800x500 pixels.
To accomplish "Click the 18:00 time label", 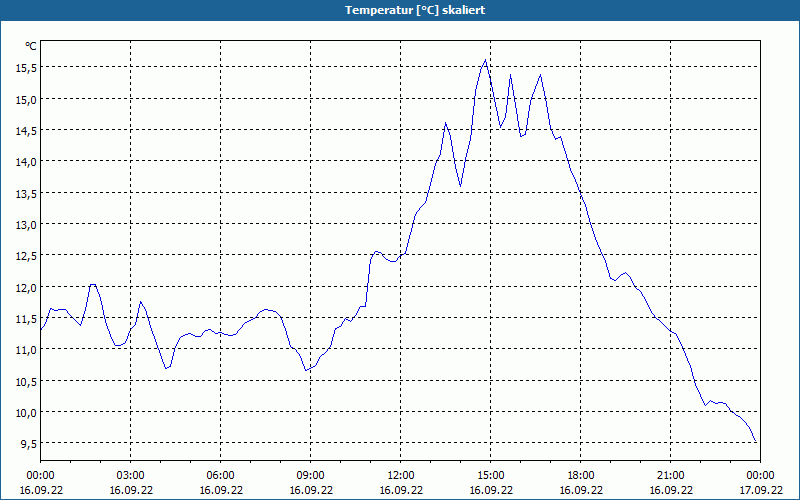I will [581, 476].
